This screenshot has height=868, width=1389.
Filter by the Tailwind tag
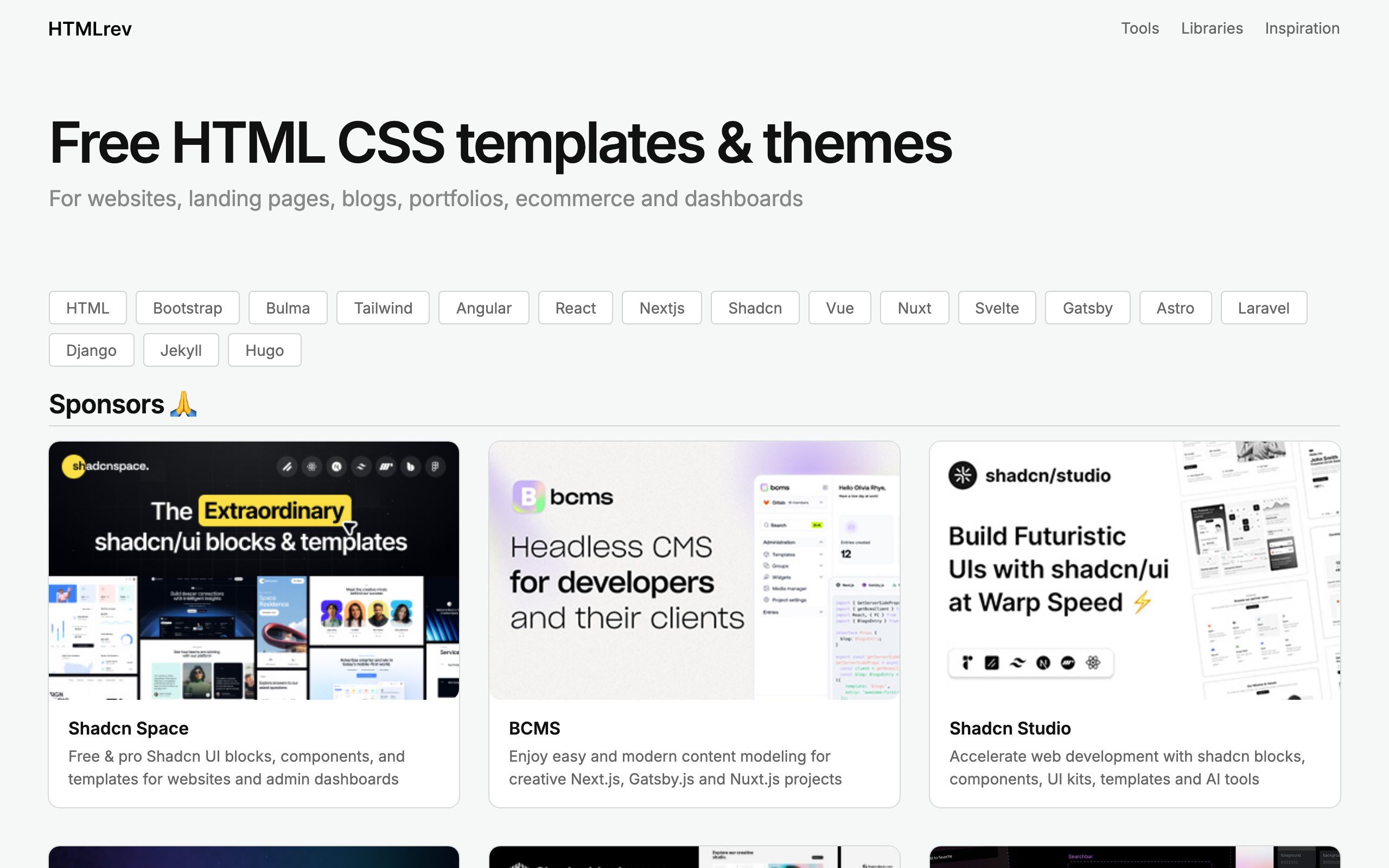point(383,308)
